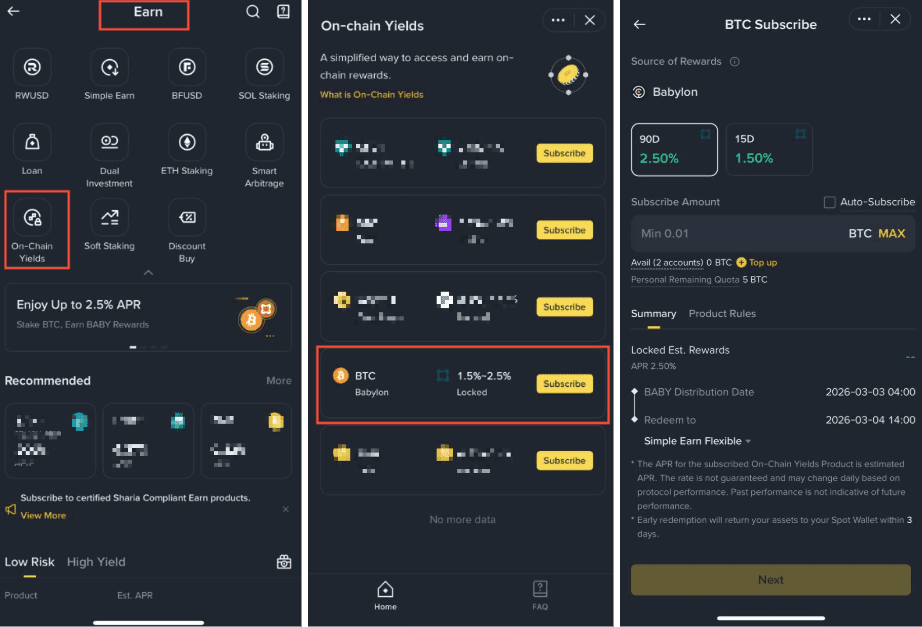This screenshot has height=627, width=922.
Task: Open On-Chain Yields icon
Action: tap(32, 218)
